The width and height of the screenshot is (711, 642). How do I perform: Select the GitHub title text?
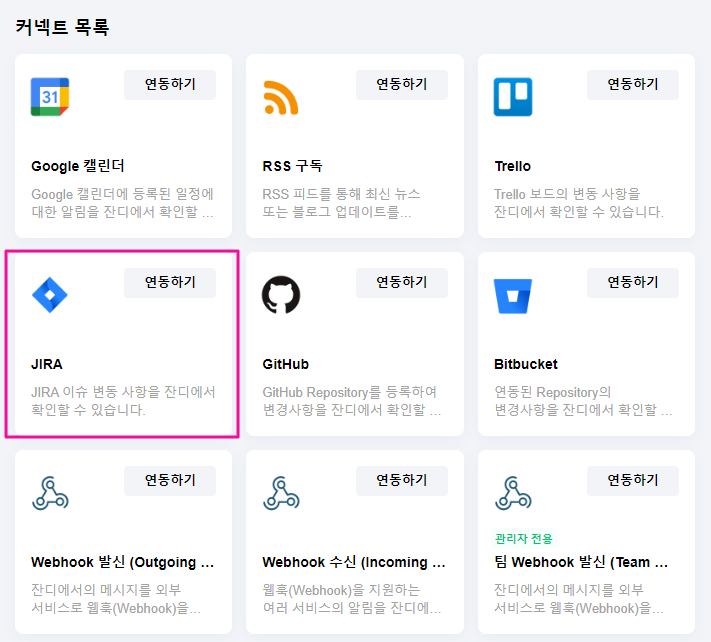click(x=286, y=365)
